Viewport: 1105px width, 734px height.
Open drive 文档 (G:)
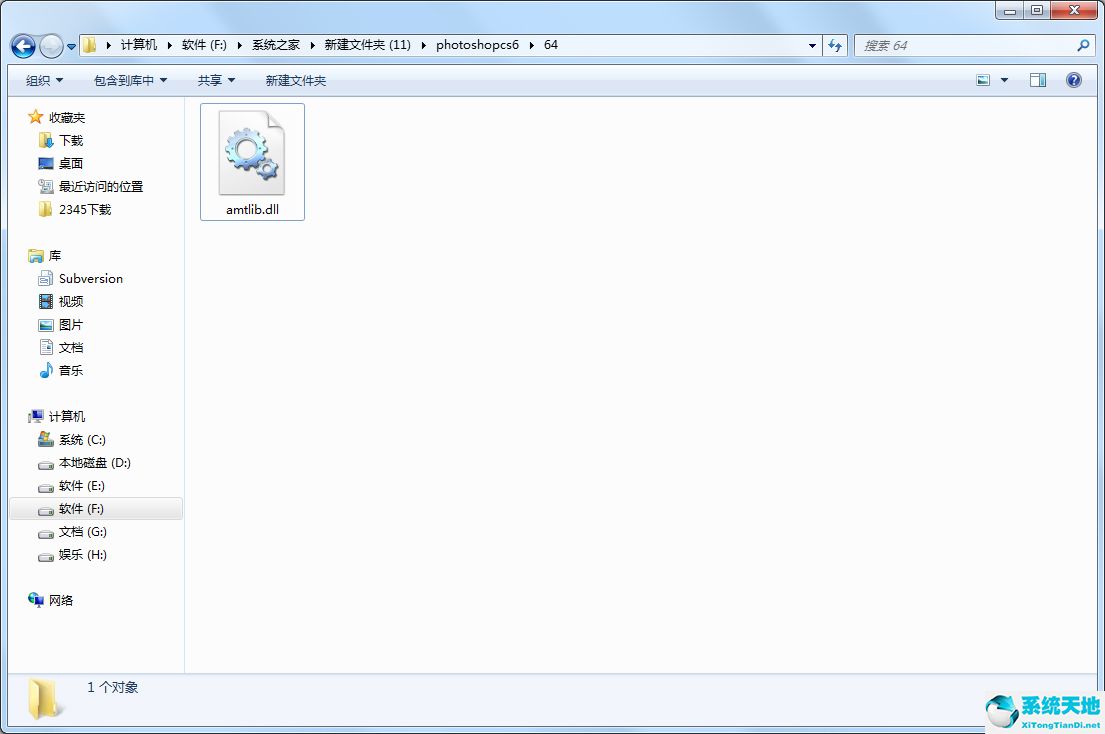[x=82, y=532]
